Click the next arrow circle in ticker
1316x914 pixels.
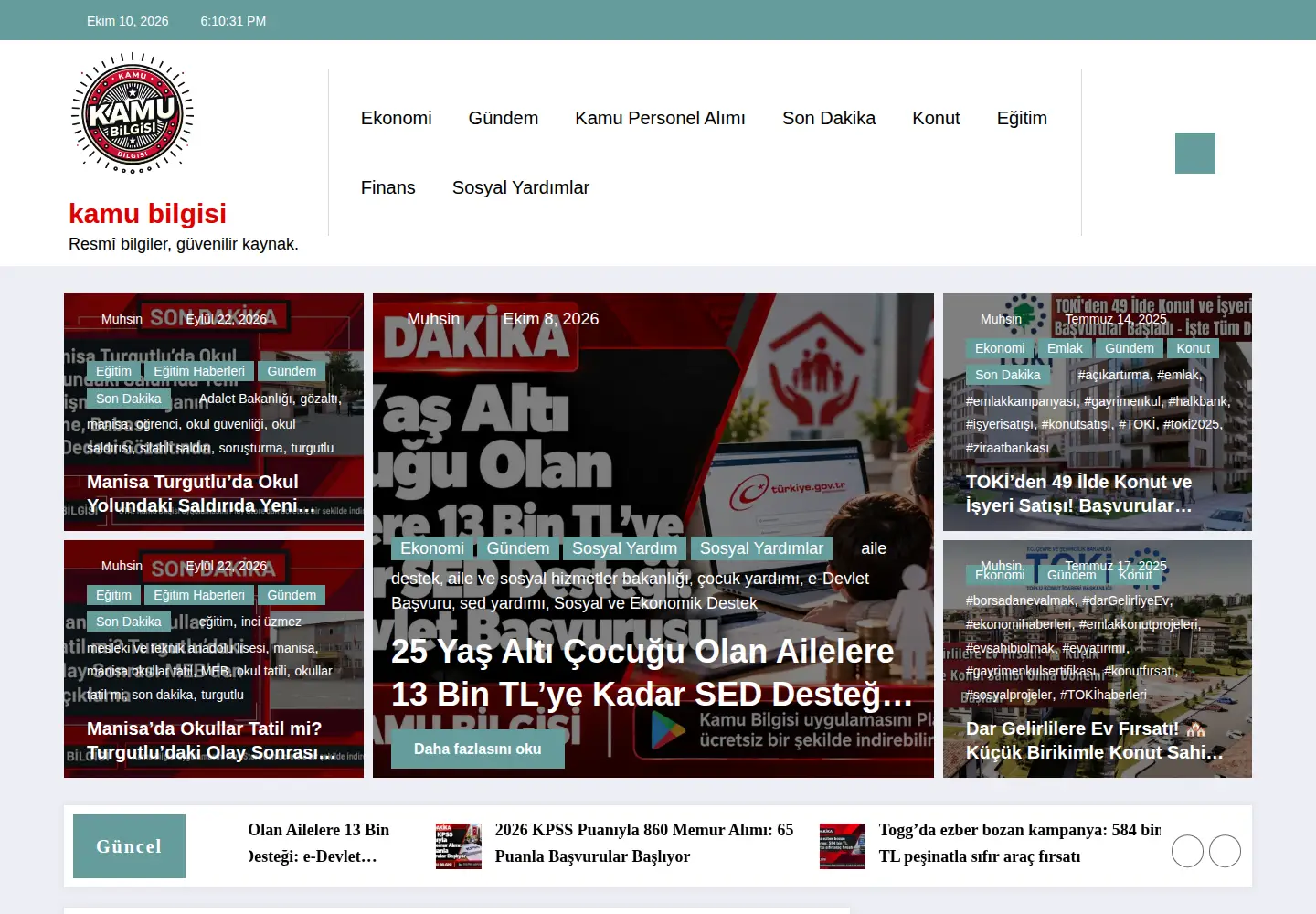coord(1225,851)
